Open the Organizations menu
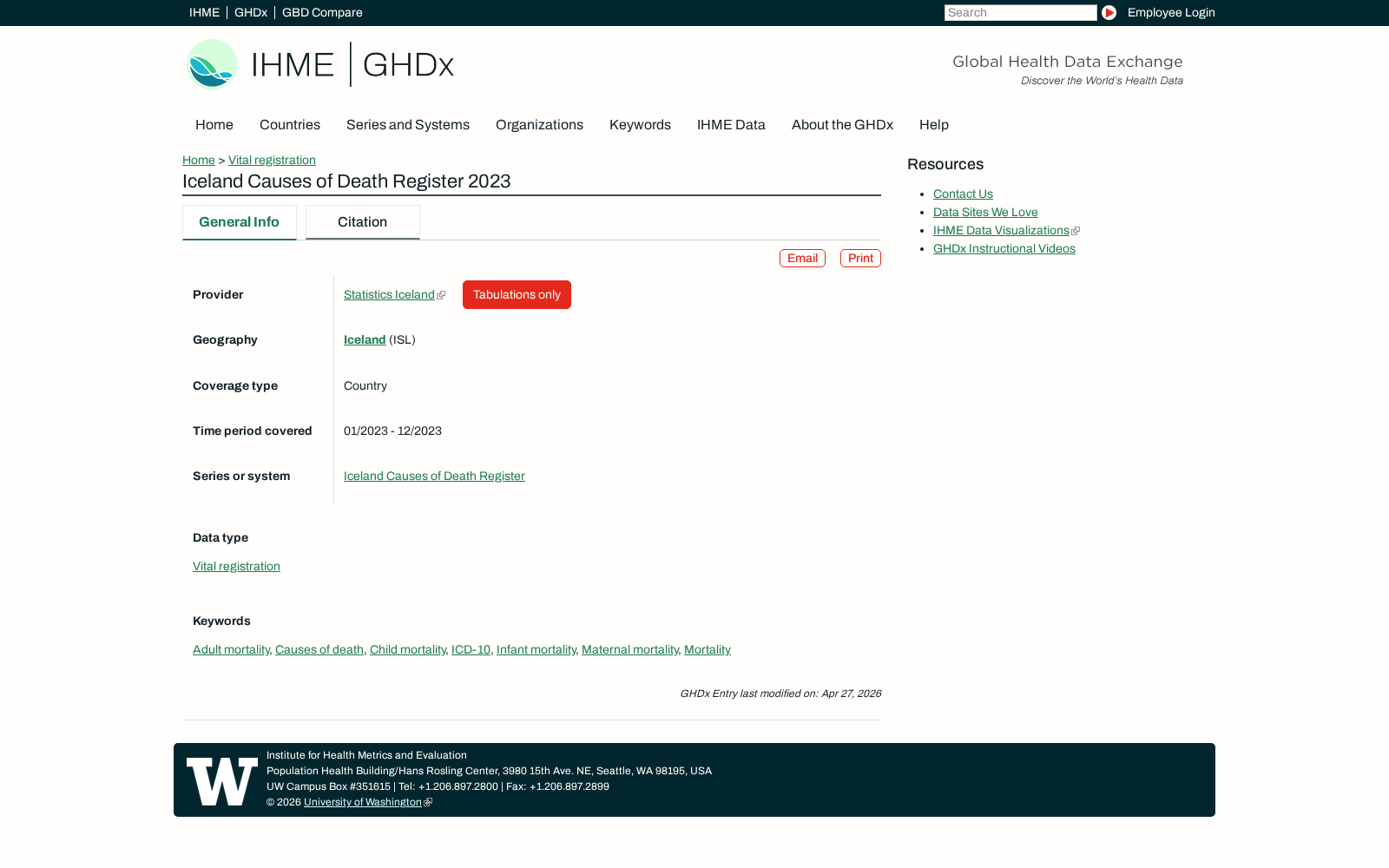 pos(539,125)
